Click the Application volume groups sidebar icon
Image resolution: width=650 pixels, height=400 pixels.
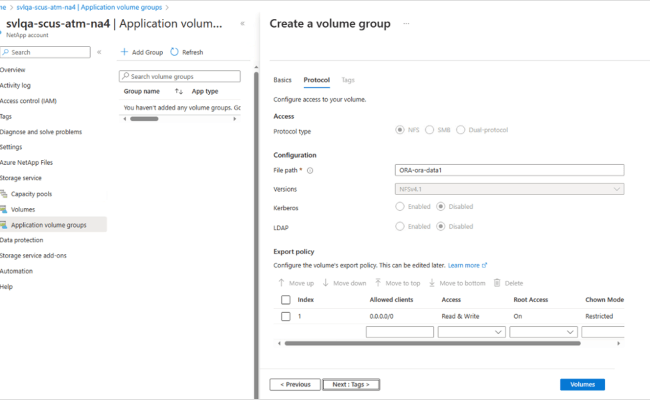coord(4,225)
